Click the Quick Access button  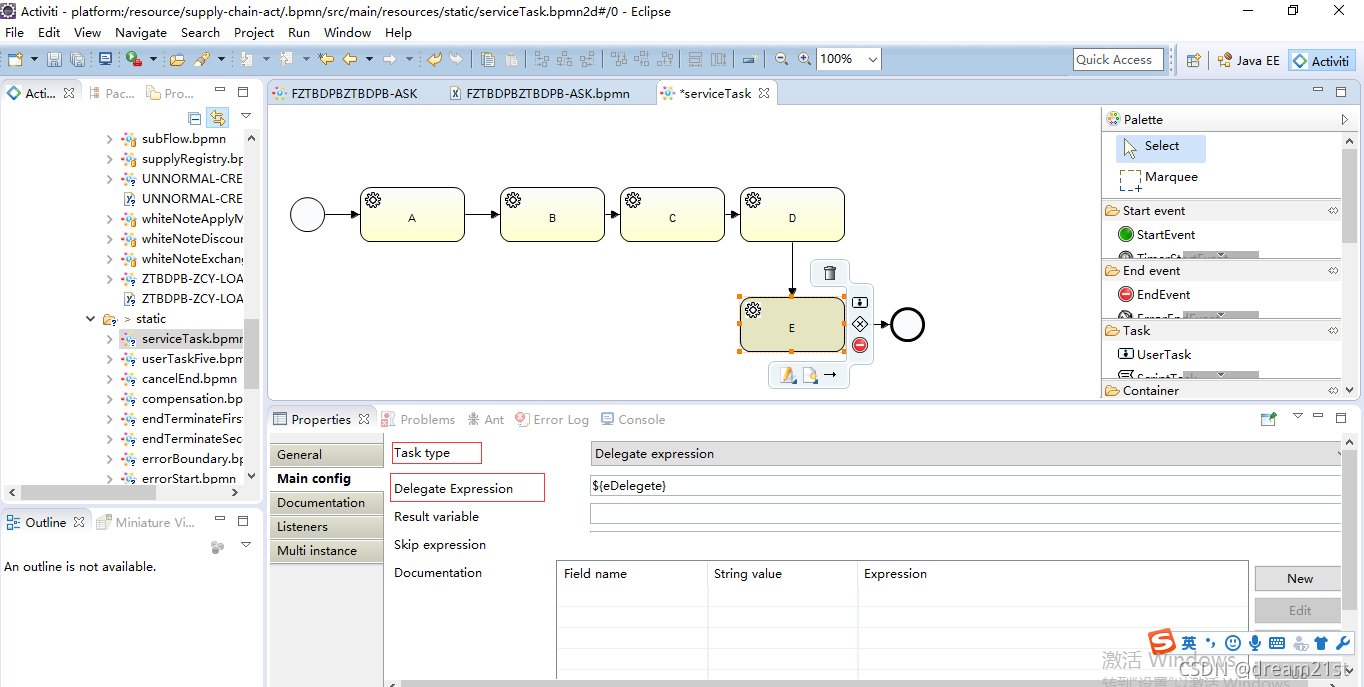pos(1117,59)
